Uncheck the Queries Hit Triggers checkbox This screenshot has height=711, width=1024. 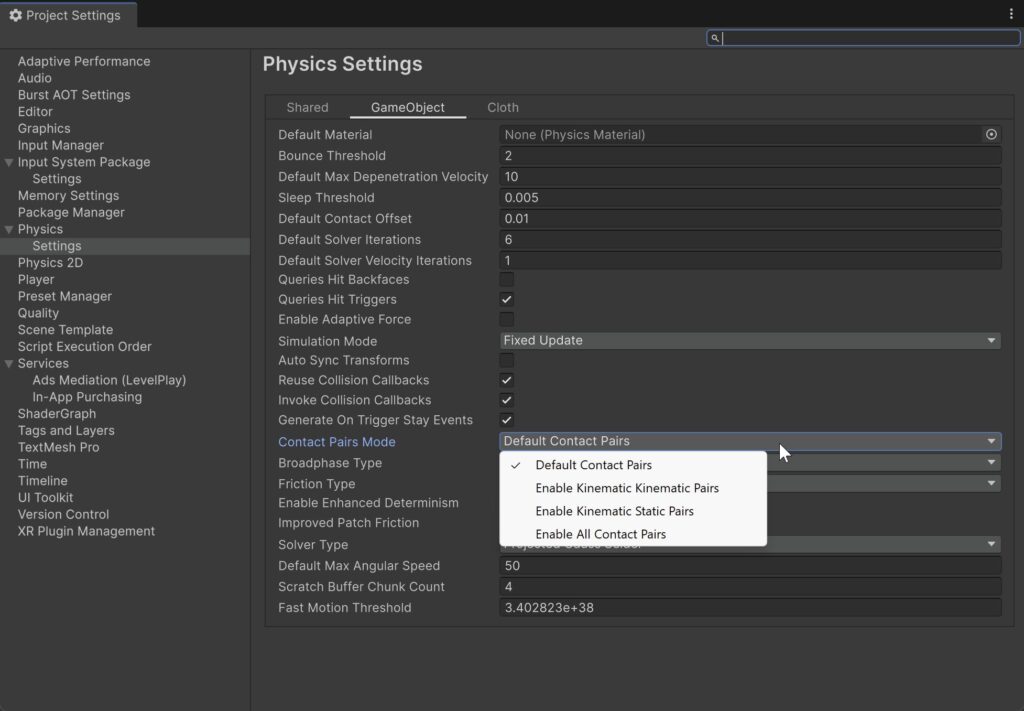(x=507, y=299)
